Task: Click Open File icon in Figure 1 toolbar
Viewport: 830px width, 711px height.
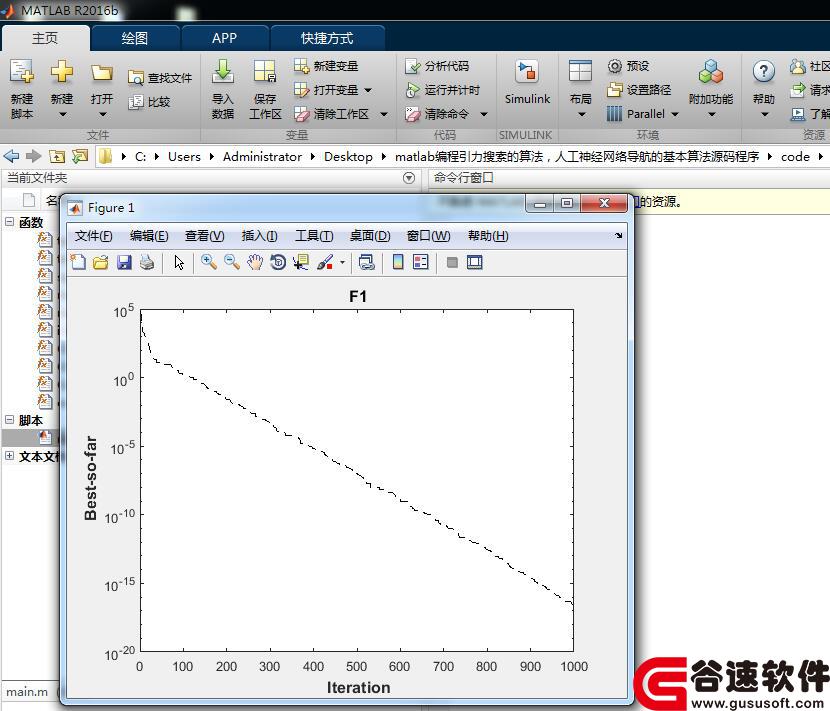Action: click(101, 262)
